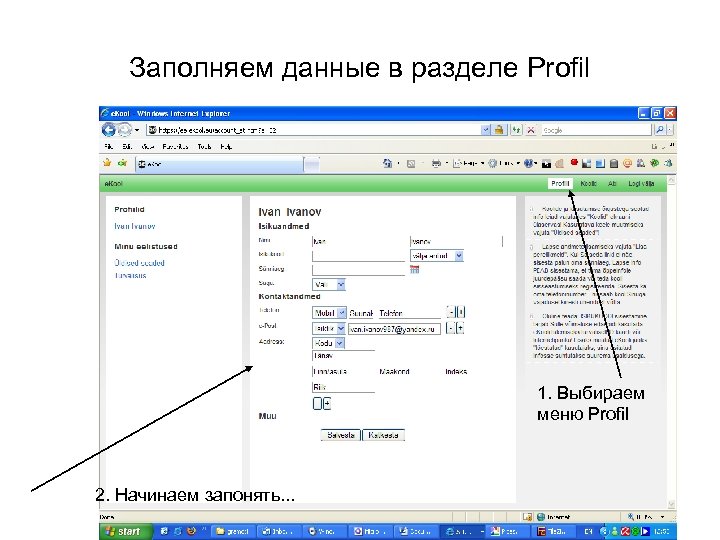Click the minus button in e-Post row

coord(451,328)
